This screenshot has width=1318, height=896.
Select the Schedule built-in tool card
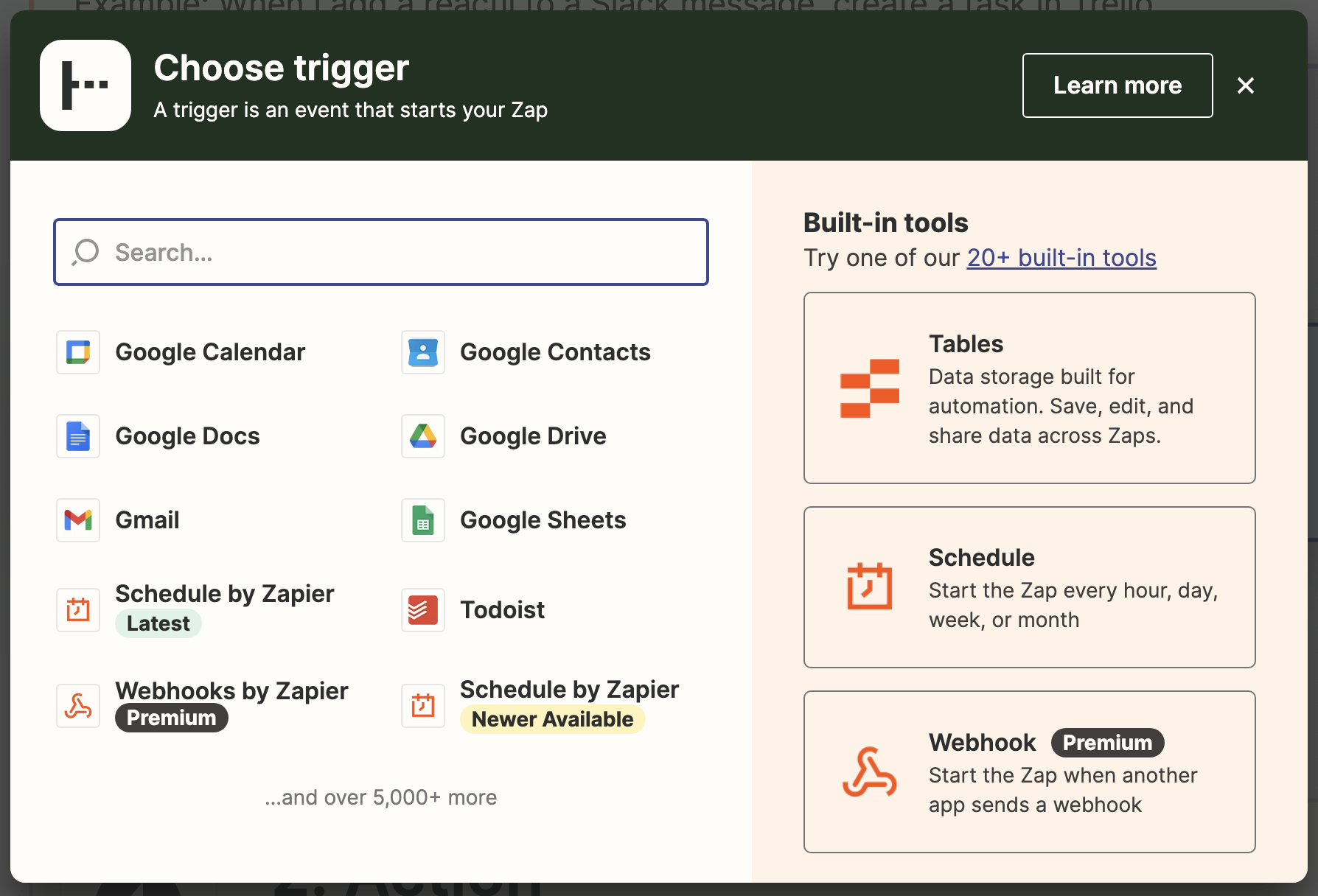point(1029,587)
